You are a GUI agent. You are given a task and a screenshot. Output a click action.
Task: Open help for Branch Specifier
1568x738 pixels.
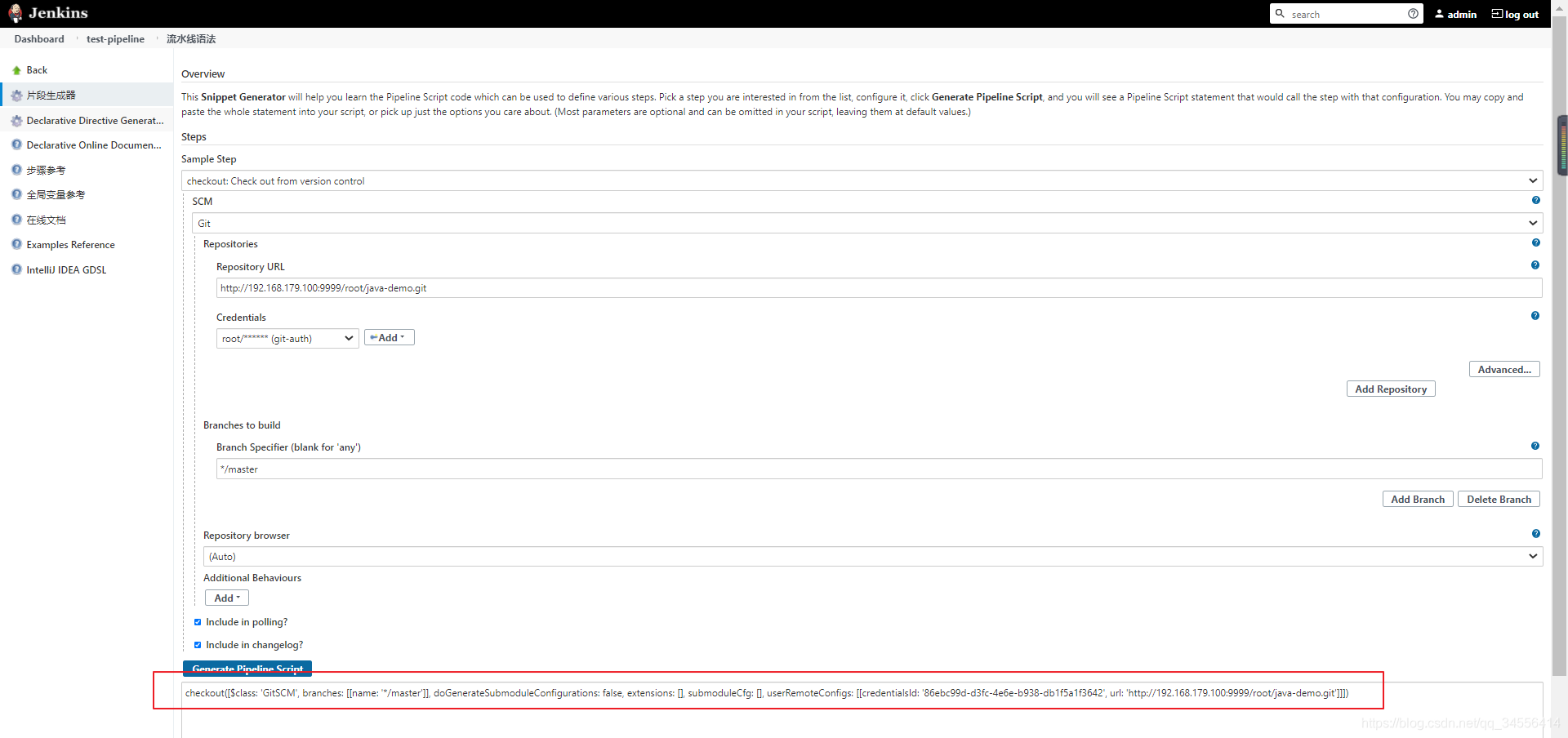coord(1535,446)
